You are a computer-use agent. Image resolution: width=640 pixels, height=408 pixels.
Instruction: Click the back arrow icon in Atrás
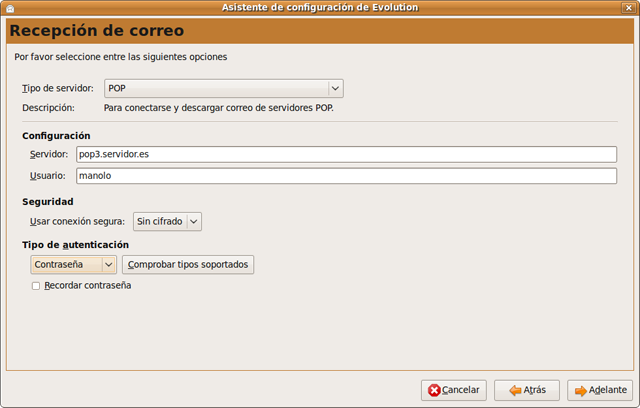click(x=512, y=390)
